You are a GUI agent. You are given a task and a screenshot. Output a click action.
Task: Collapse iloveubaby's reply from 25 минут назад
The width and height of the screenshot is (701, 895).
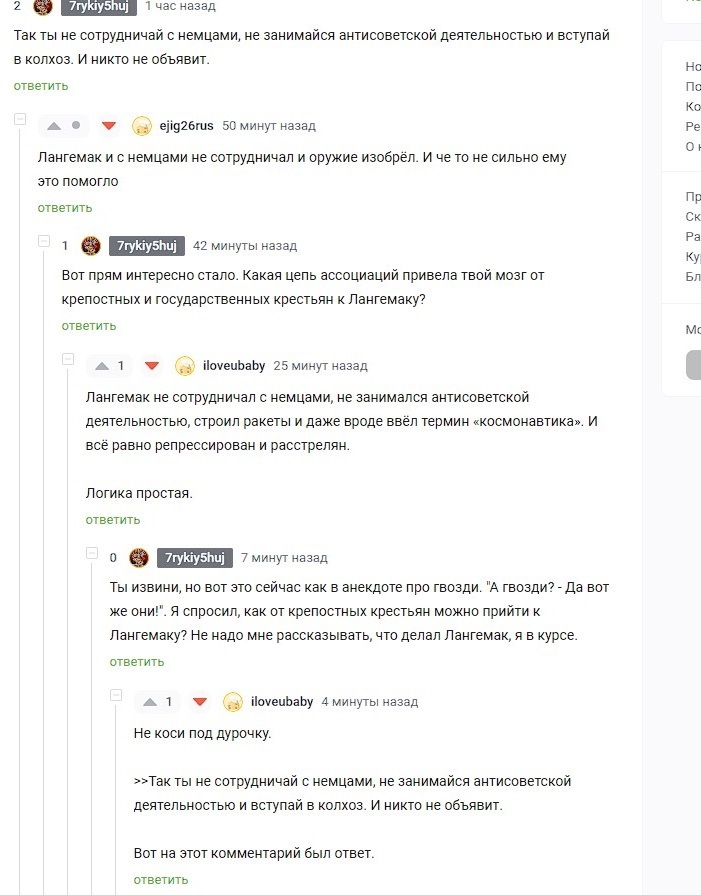(68, 360)
